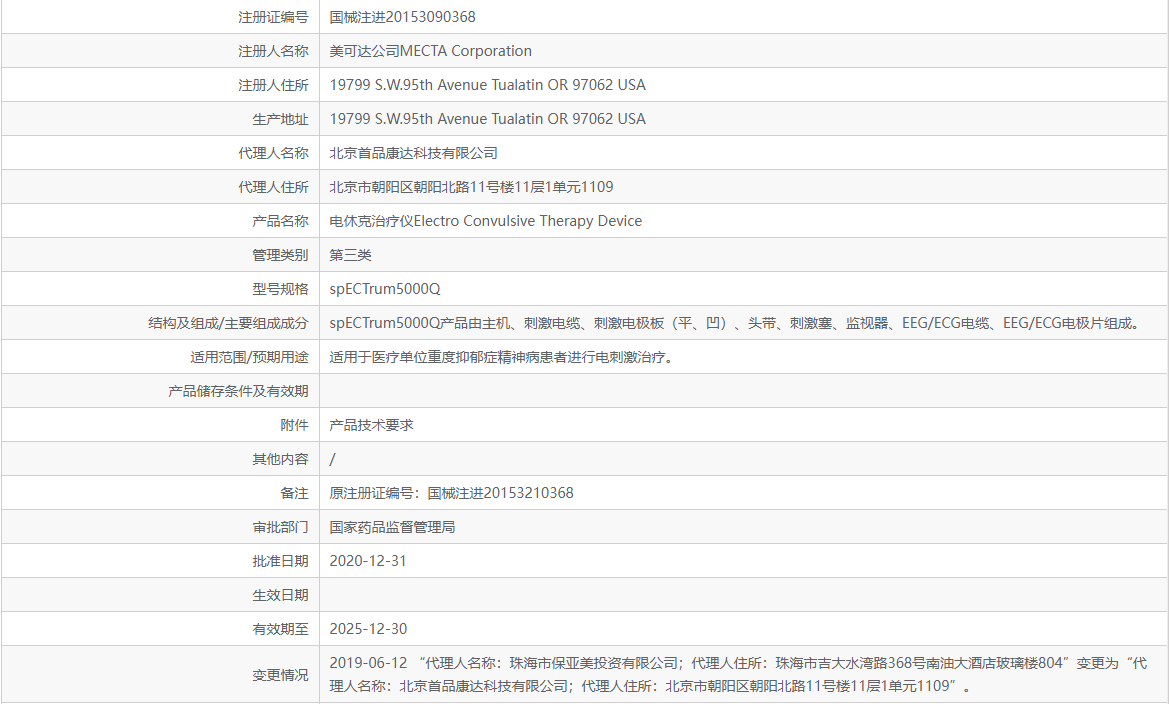Click the 其他内容 label
Screen dimensions: 1169x704
coord(280,459)
